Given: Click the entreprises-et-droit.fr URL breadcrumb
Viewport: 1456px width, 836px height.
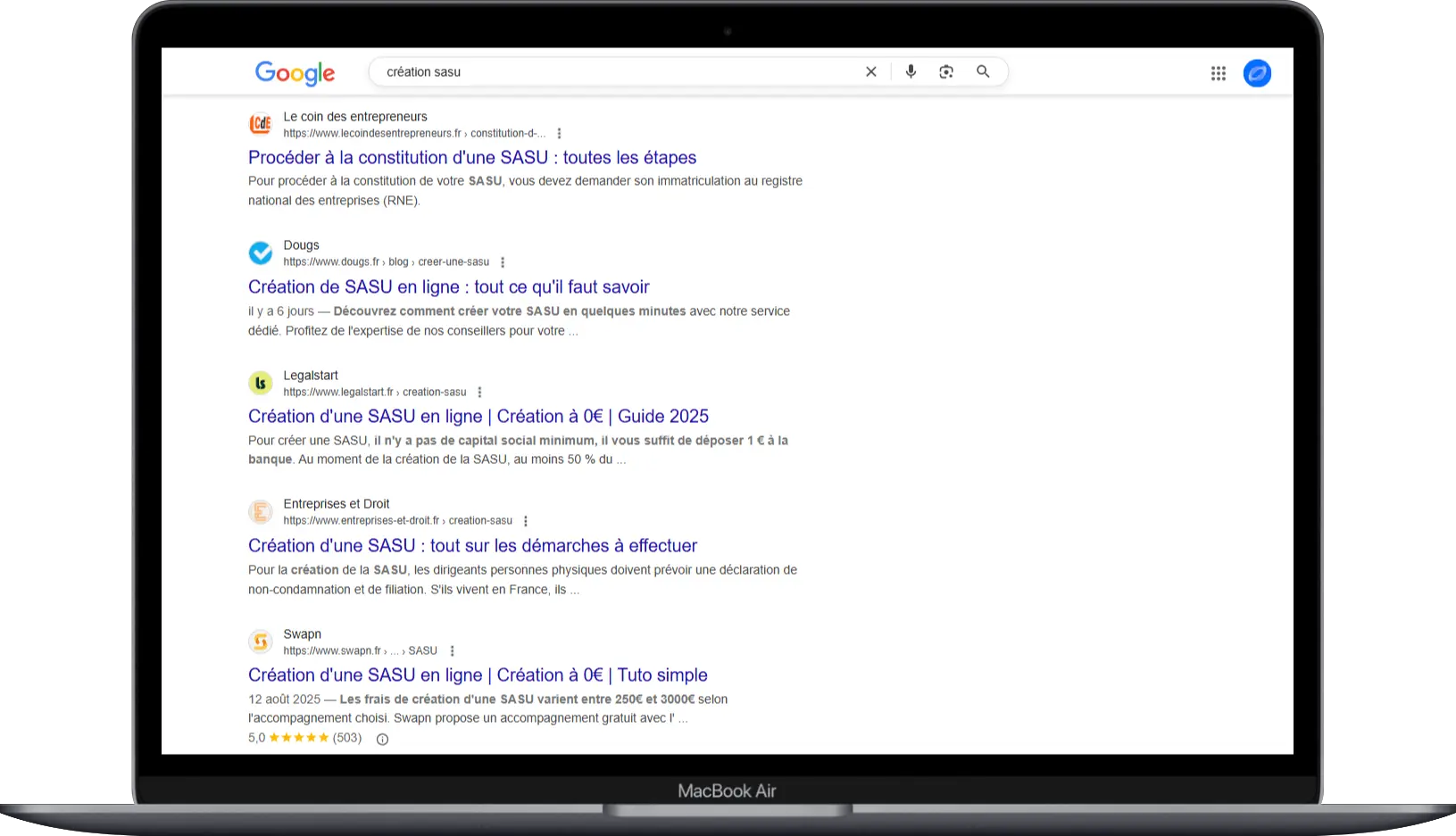Looking at the screenshot, I should point(398,521).
